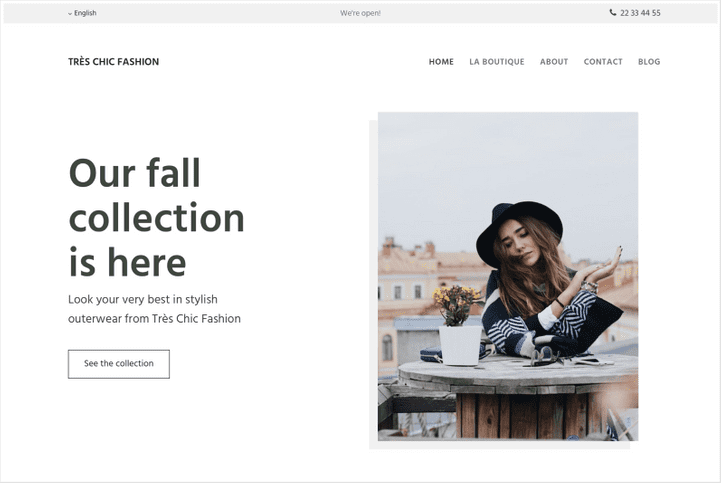This screenshot has width=721, height=483.
Task: Open the TRÈS CHIC FASHION logo link
Action: click(x=114, y=62)
